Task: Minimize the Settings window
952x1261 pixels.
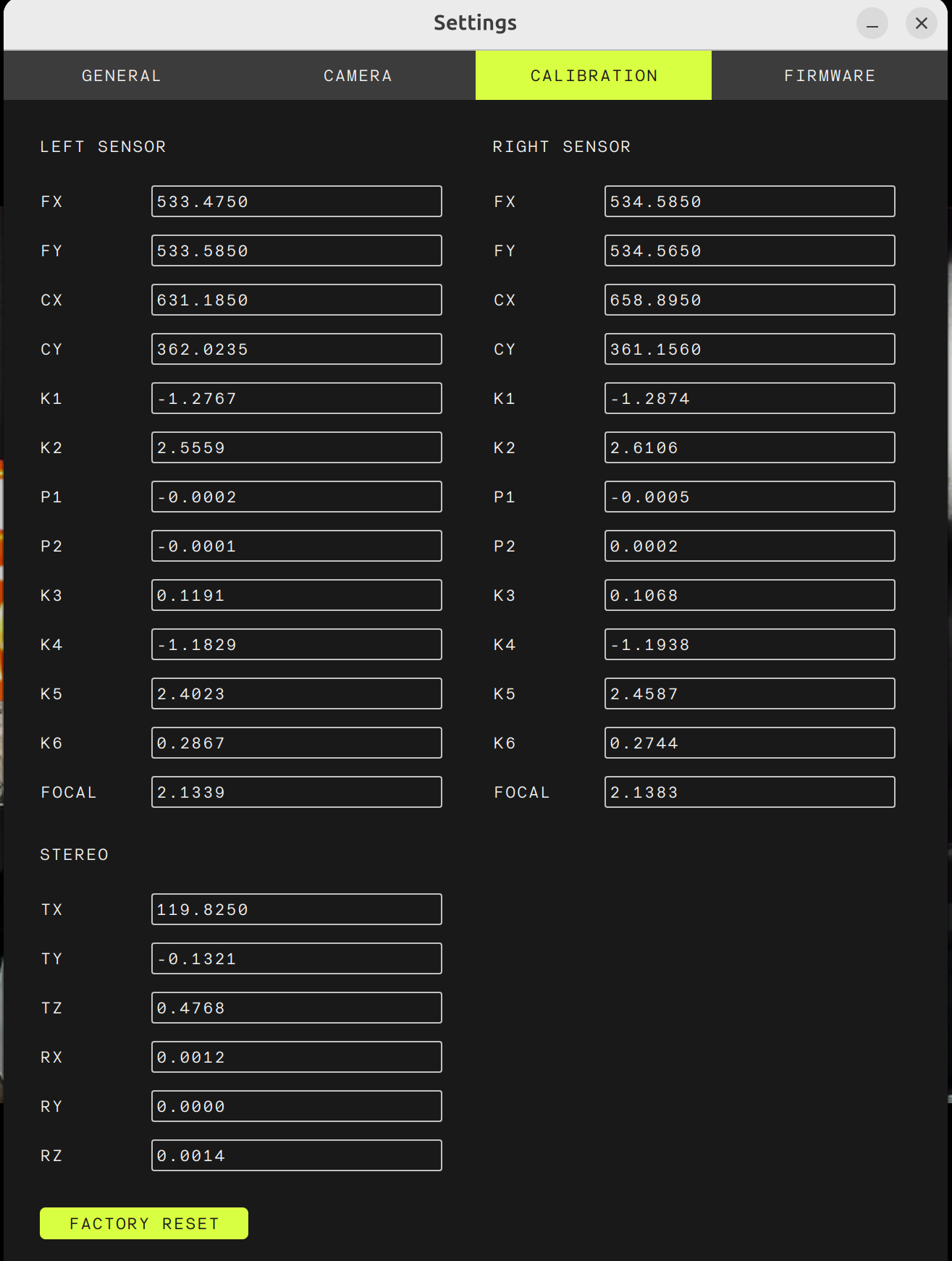Action: tap(872, 24)
